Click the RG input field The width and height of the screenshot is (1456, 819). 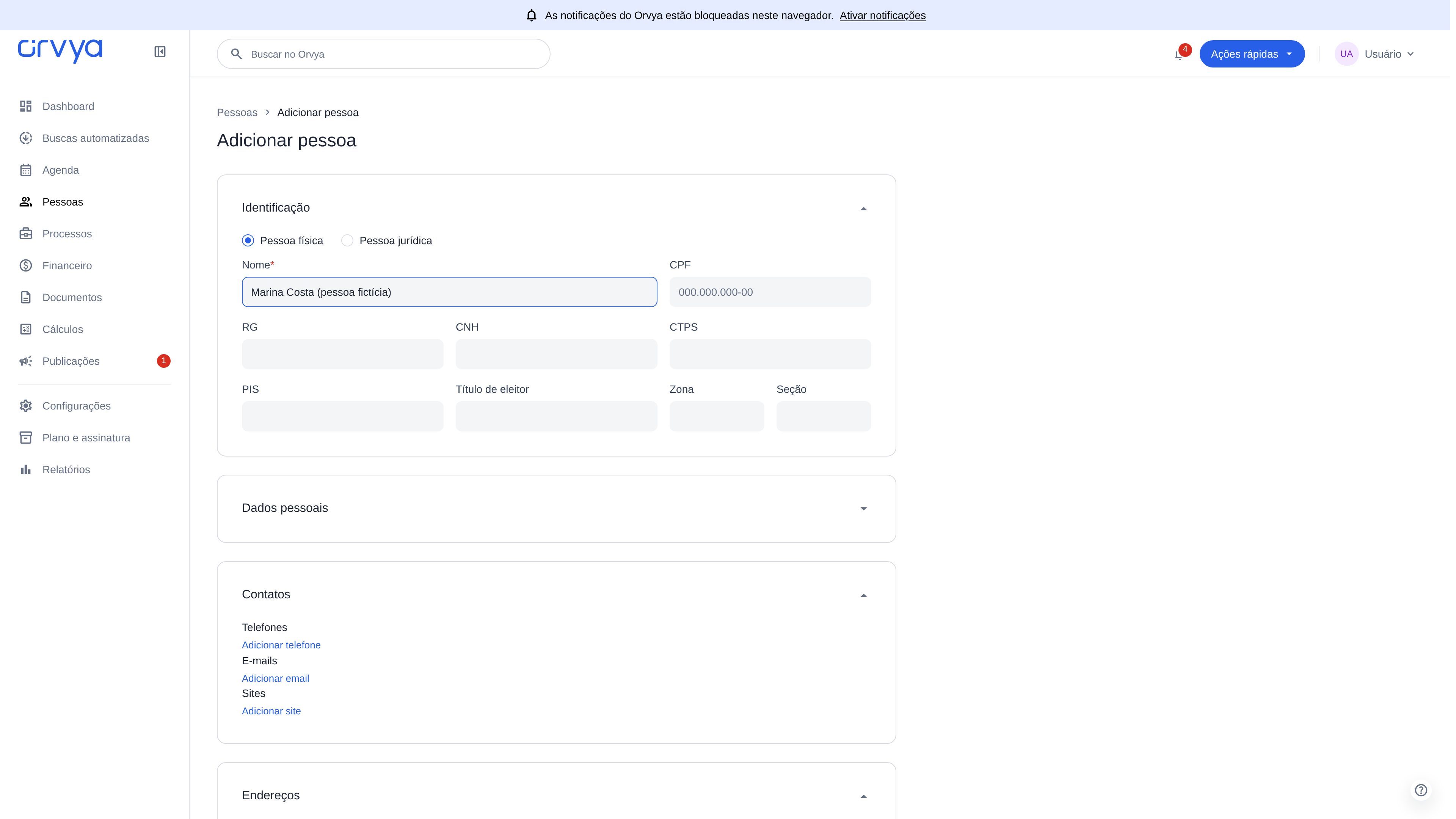click(342, 355)
